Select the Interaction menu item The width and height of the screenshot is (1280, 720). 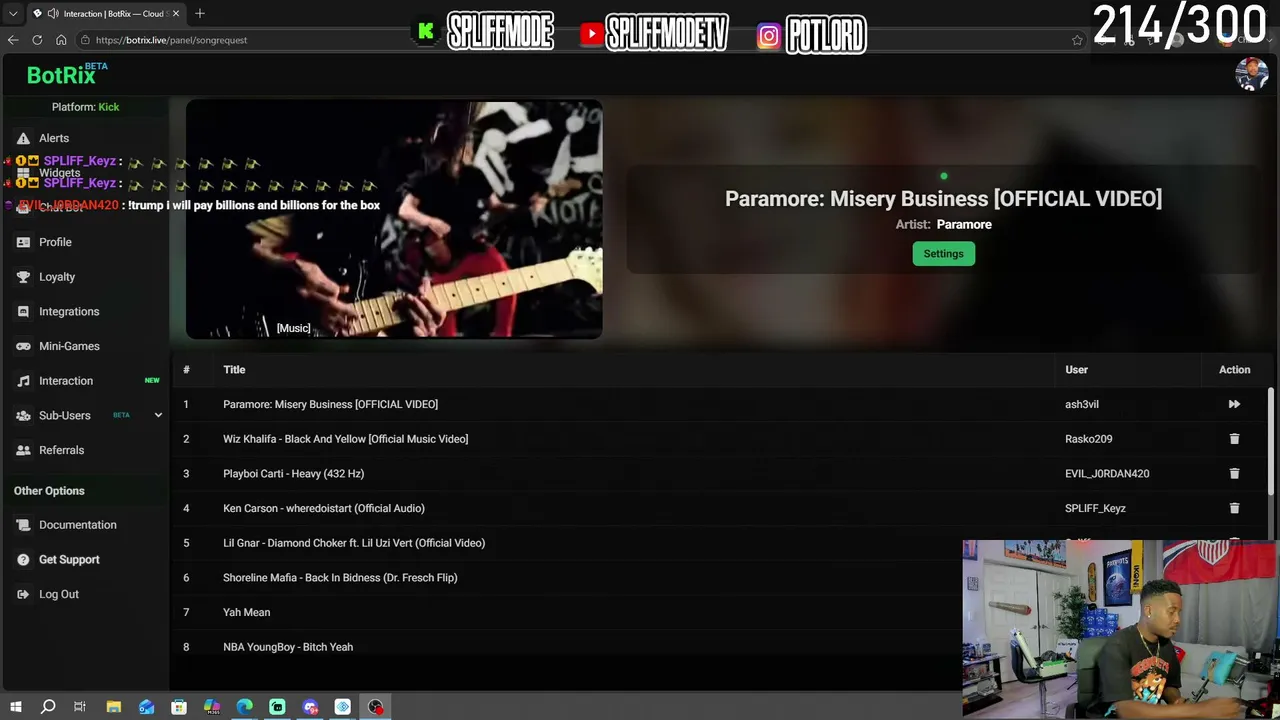[x=66, y=381]
